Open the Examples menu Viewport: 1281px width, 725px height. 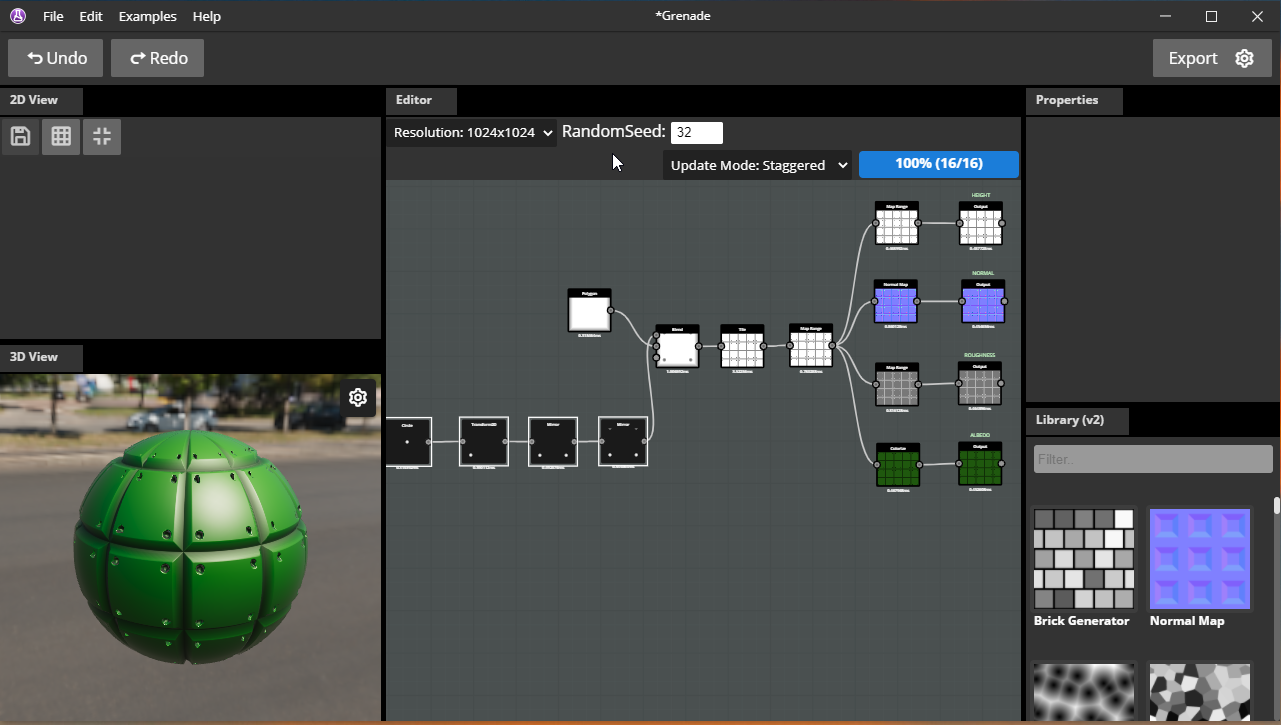(x=147, y=16)
